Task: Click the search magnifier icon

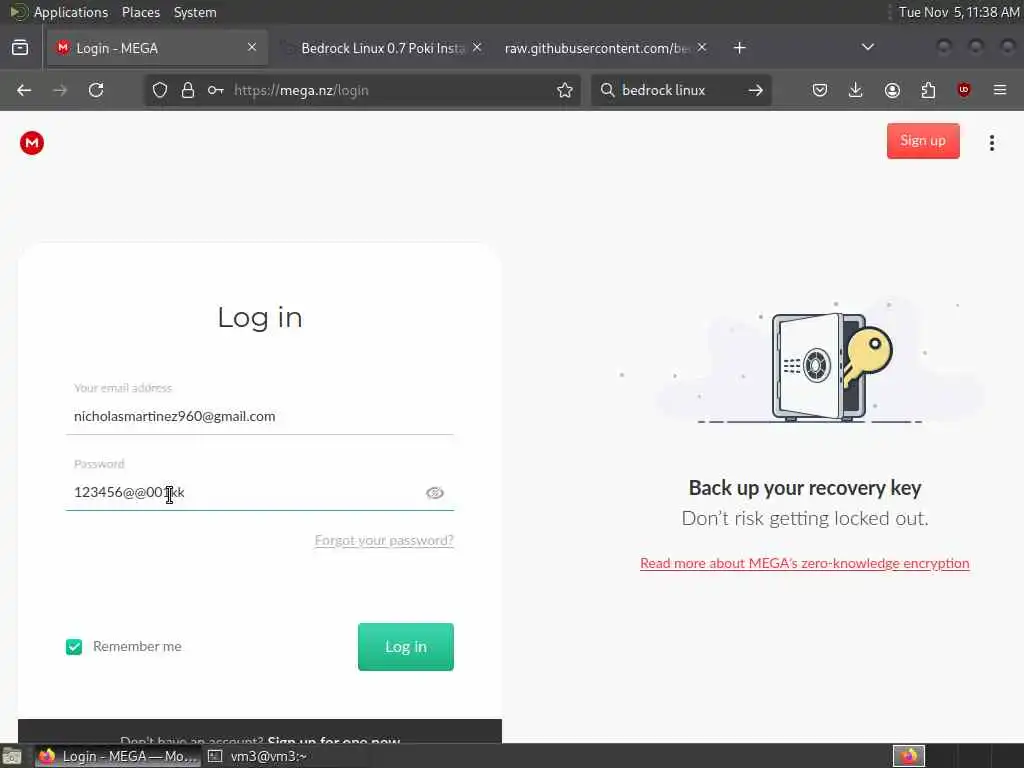Action: [x=607, y=90]
